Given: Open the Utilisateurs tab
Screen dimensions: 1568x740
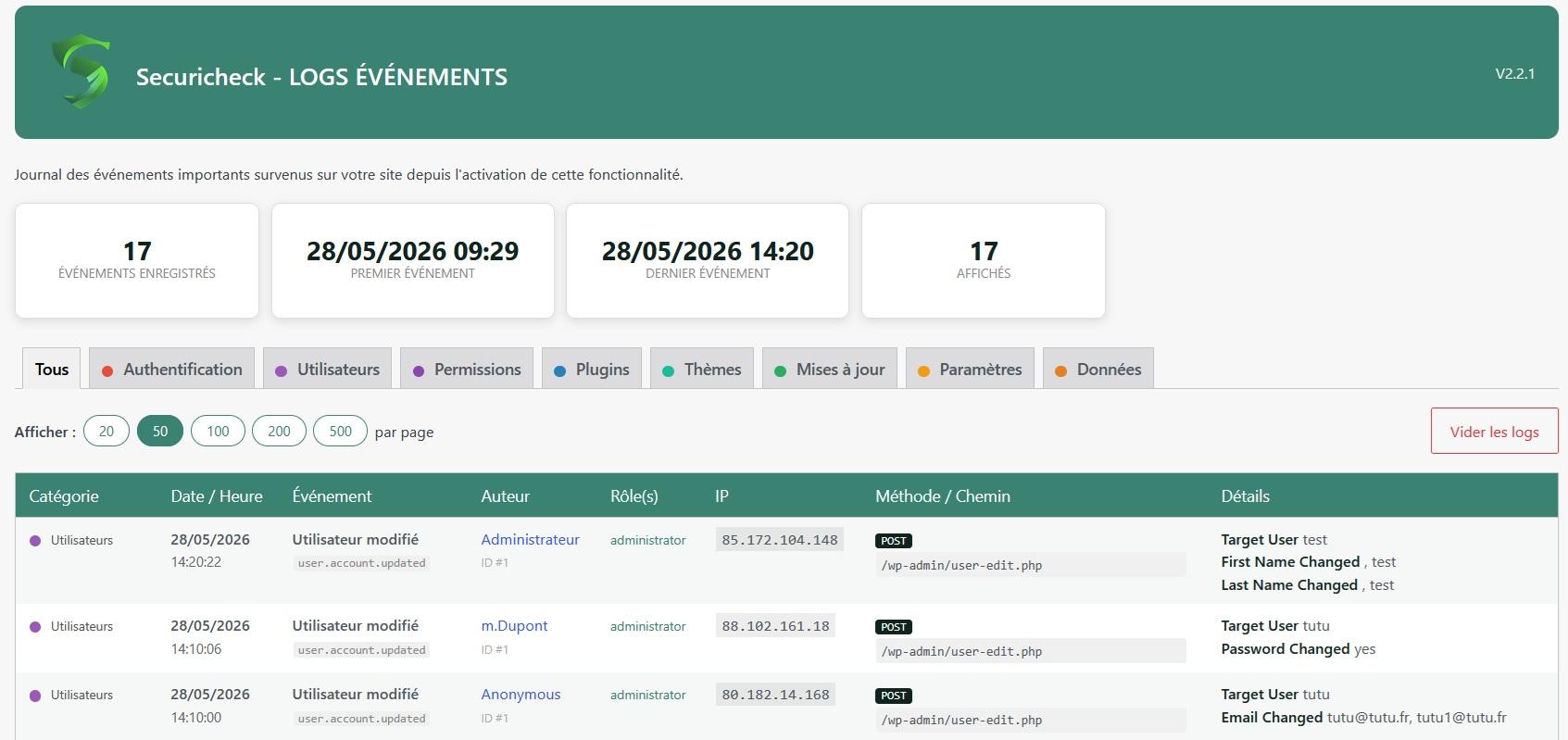Looking at the screenshot, I should [x=328, y=369].
